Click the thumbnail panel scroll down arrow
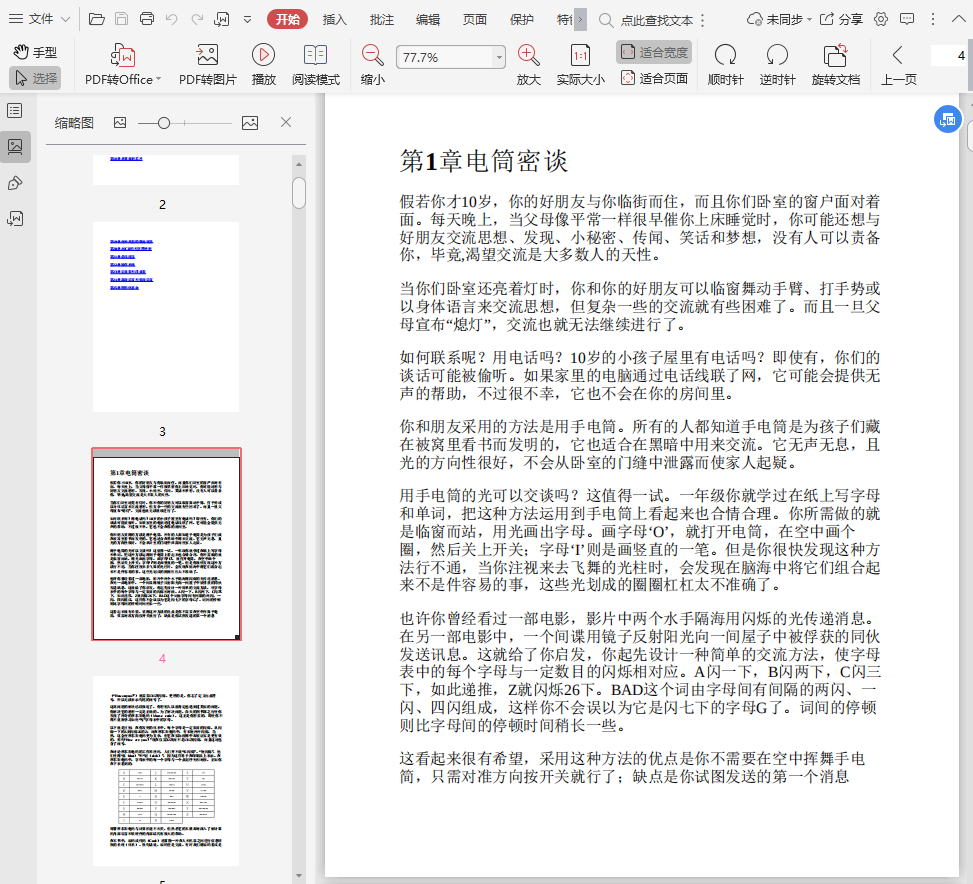 pos(299,875)
